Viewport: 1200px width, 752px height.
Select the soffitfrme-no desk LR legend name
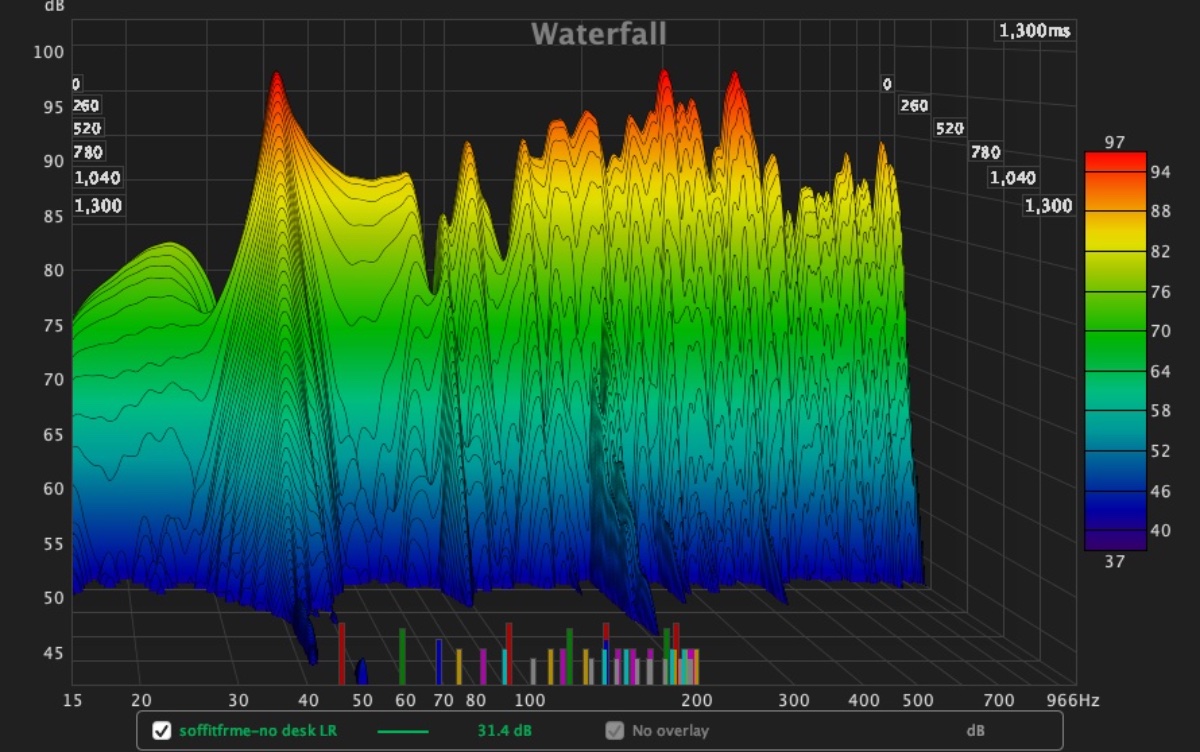[258, 731]
